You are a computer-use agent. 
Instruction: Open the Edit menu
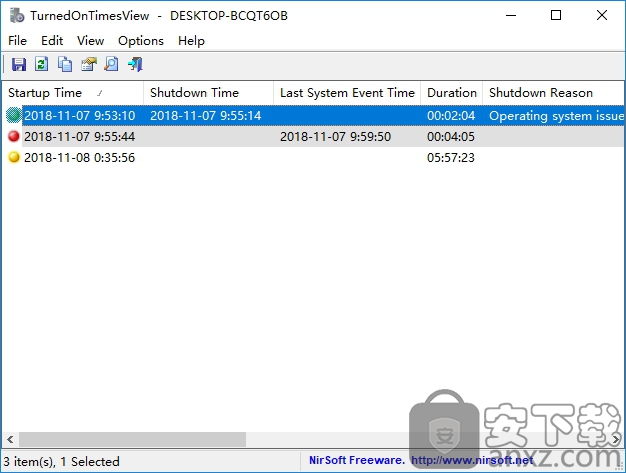pyautogui.click(x=52, y=41)
